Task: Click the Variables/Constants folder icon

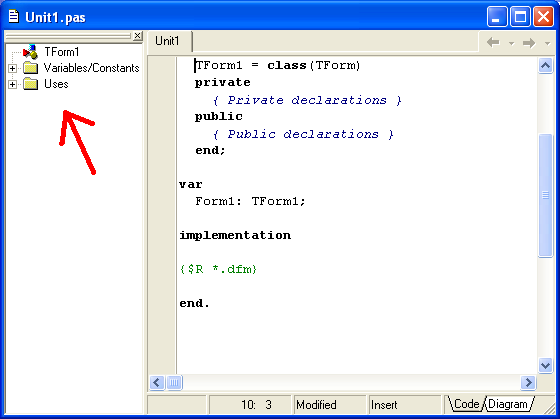Action: 31,68
